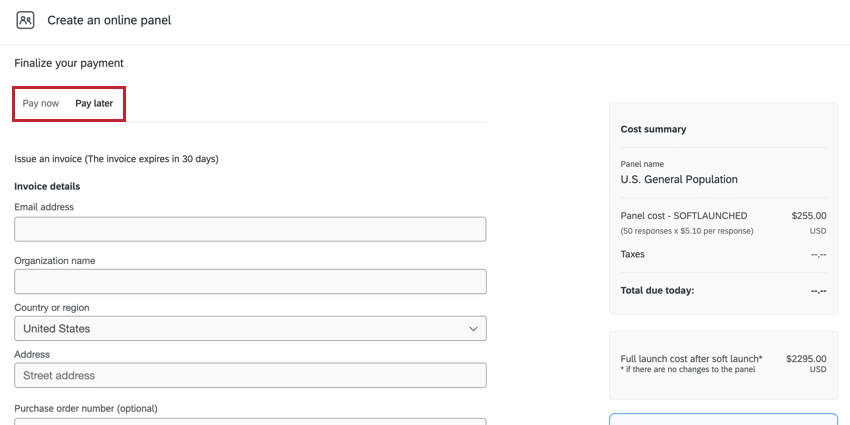Click the $2295.00 full launch amount
850x425 pixels.
point(806,358)
